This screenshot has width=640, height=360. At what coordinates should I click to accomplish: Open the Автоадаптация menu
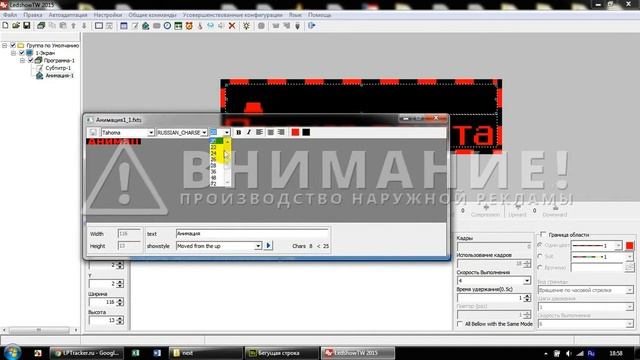(68, 15)
